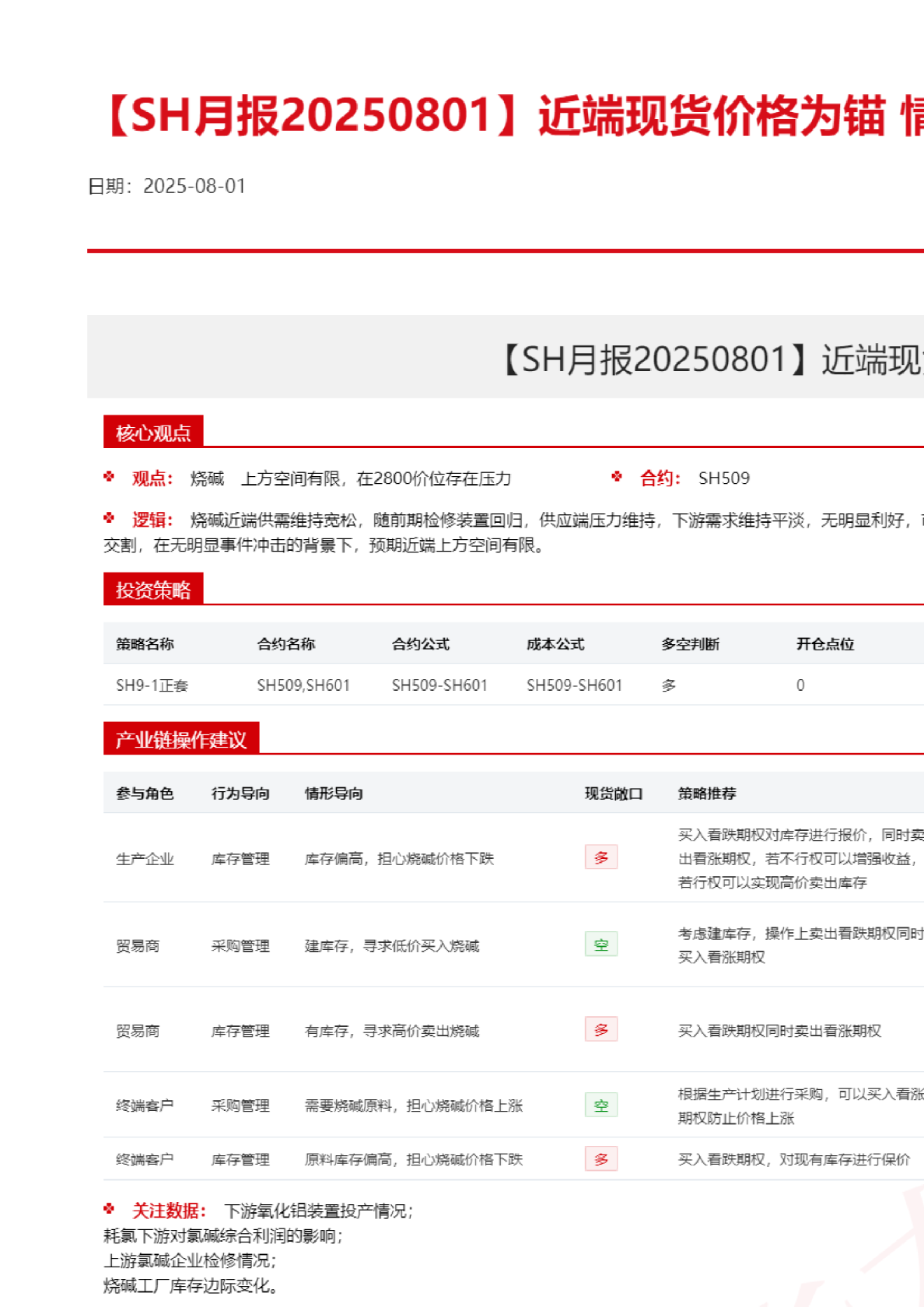Image resolution: width=924 pixels, height=1307 pixels.
Task: Click the red SH月报20250801 main title
Action: point(513,116)
